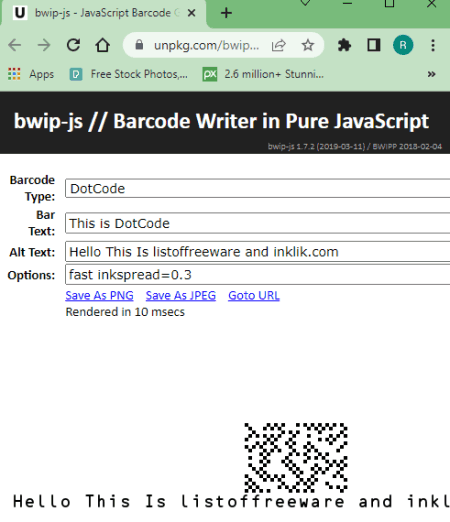Open the profile R avatar menu
The image size is (450, 522).
coord(403,45)
